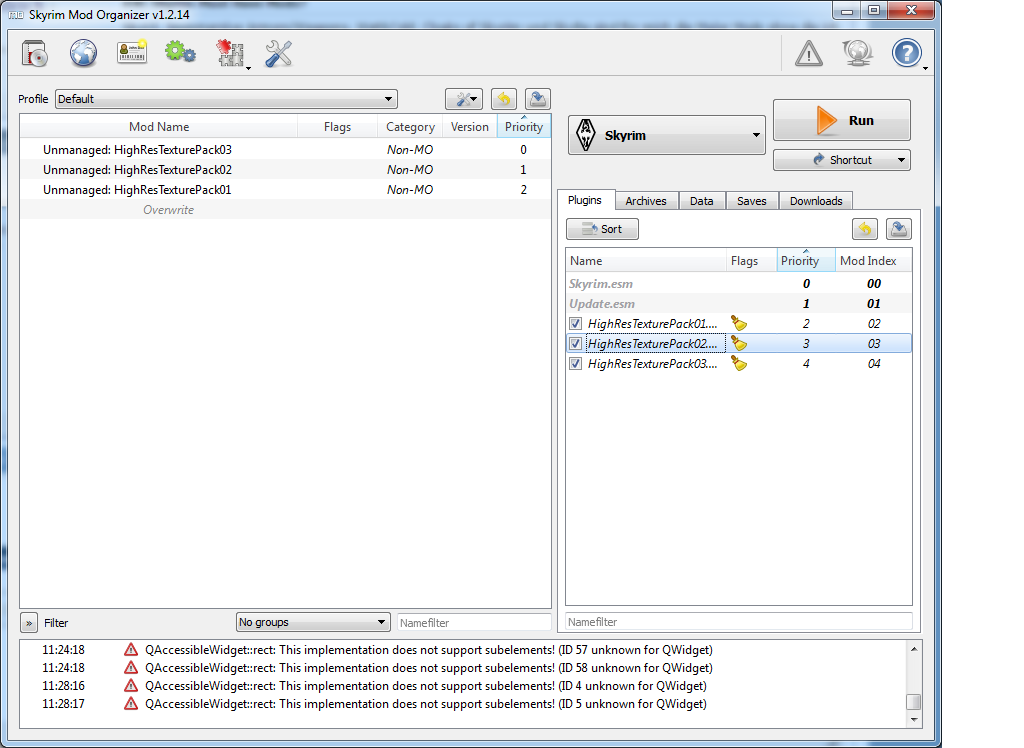
Task: Switch to the Downloads tab
Action: pos(816,201)
